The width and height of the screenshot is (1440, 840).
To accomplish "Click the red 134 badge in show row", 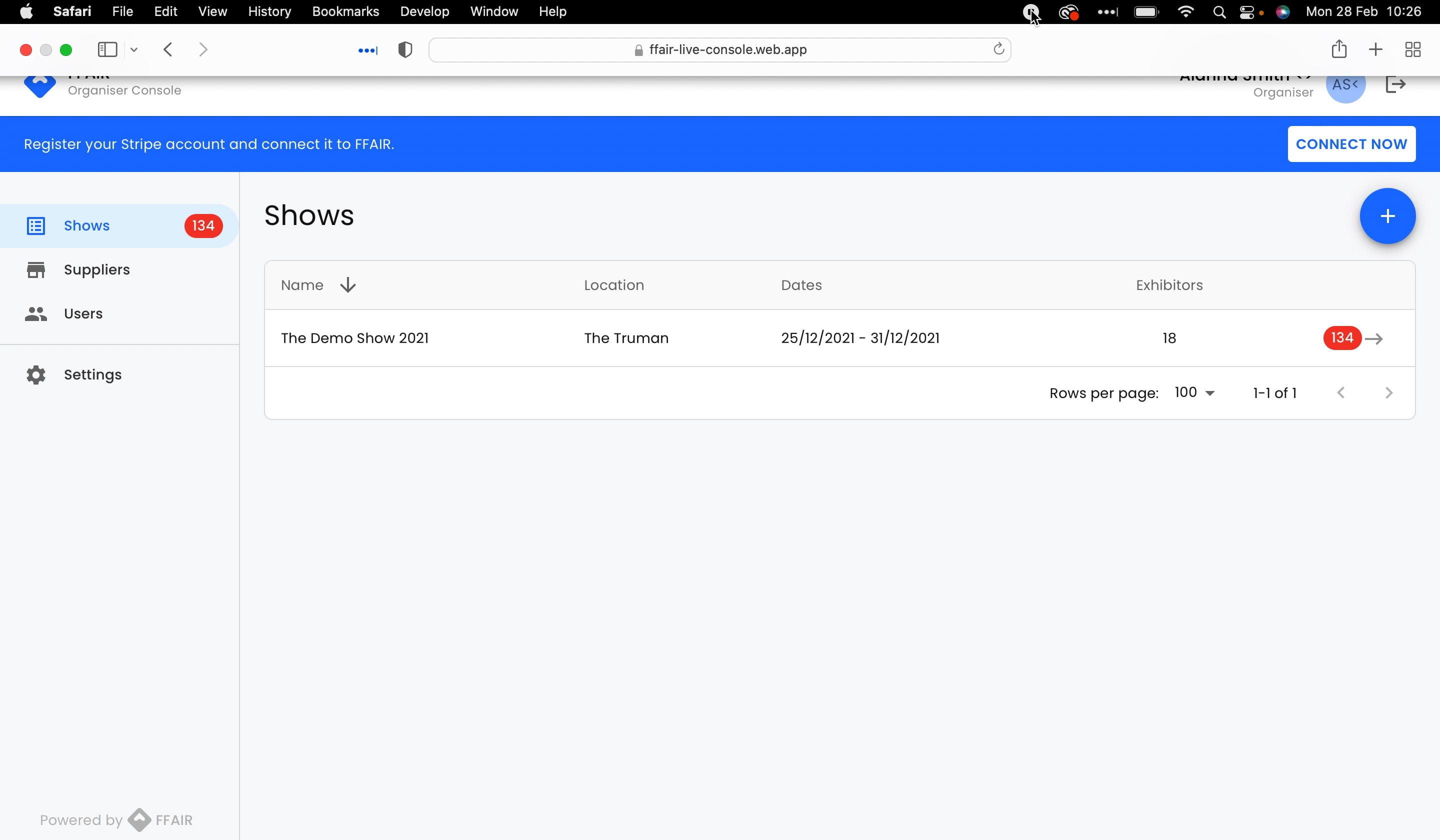I will point(1341,337).
